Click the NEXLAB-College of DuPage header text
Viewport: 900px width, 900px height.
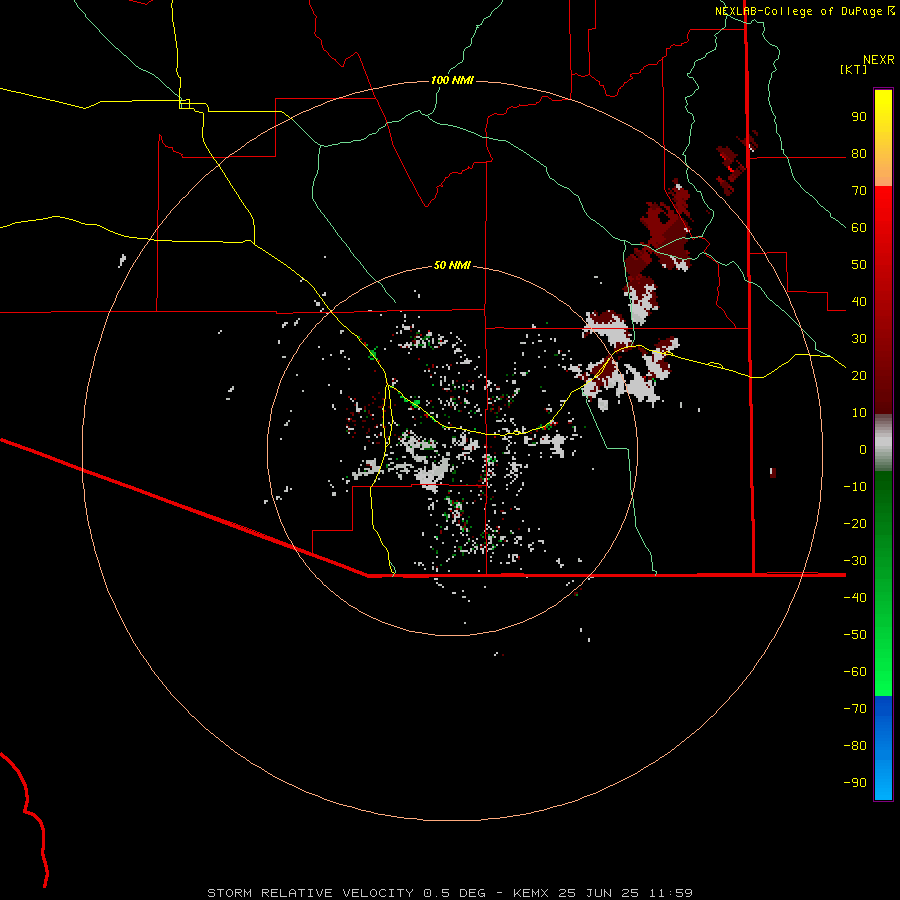(798, 11)
